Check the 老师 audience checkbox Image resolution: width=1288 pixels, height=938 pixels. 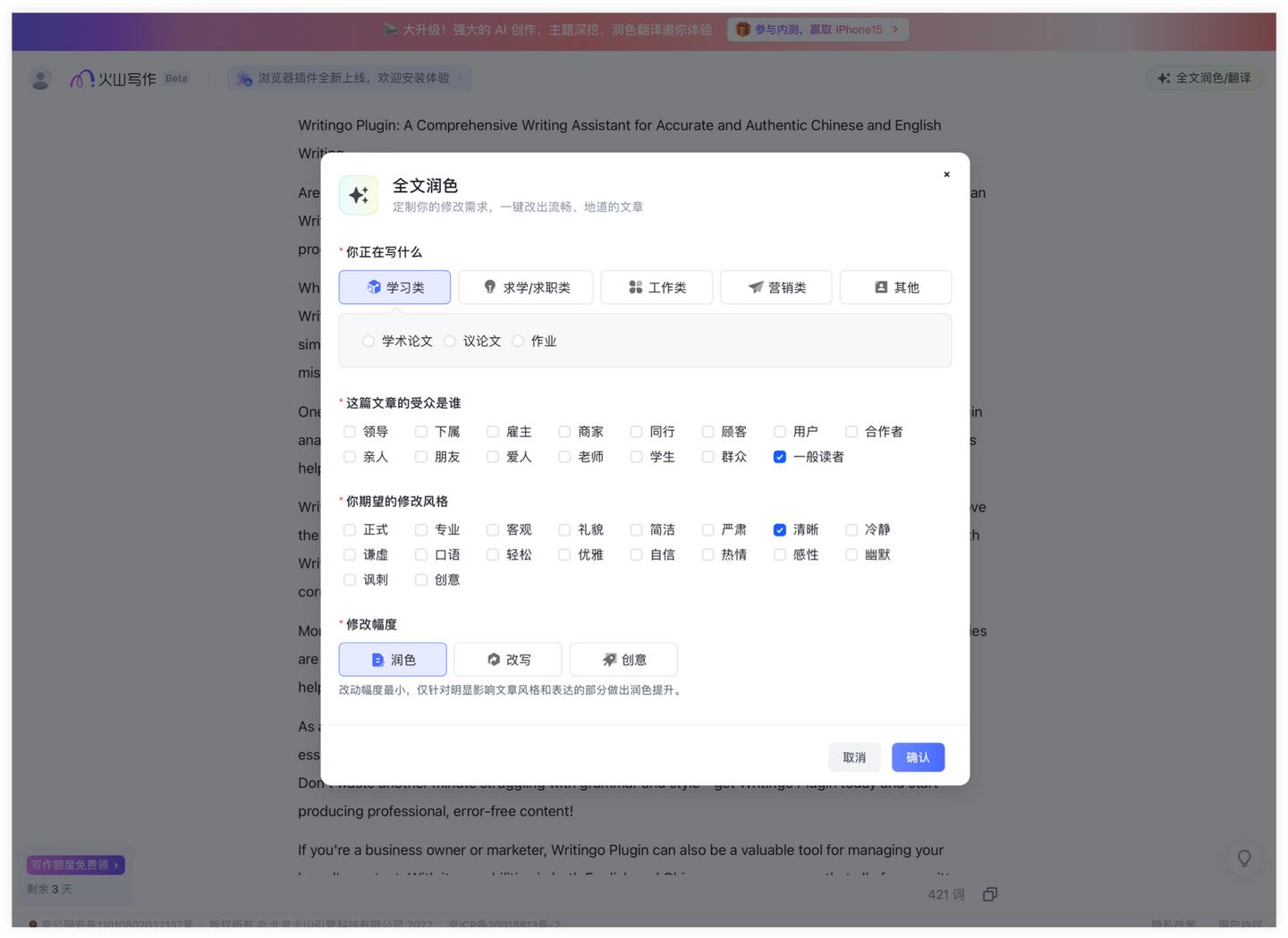click(x=564, y=457)
